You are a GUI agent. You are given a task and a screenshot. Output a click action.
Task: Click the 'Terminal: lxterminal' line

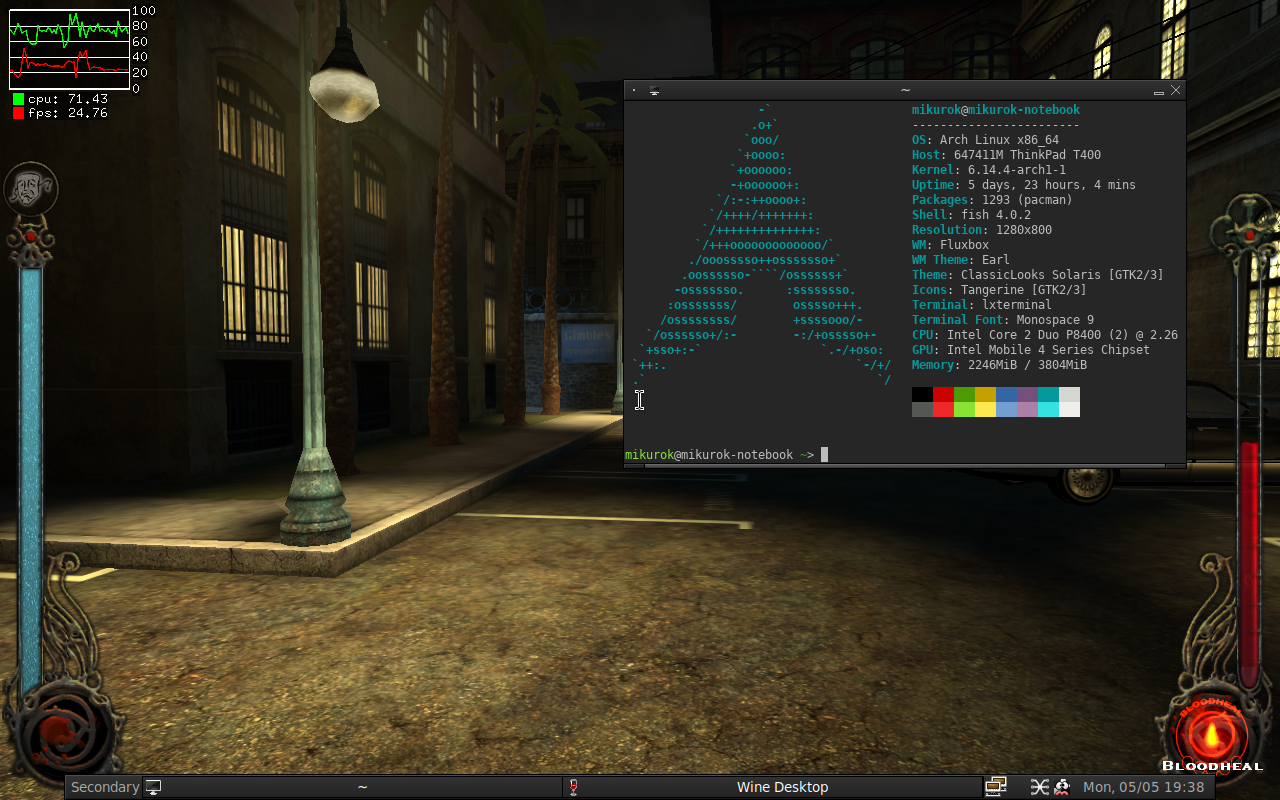[982, 305]
